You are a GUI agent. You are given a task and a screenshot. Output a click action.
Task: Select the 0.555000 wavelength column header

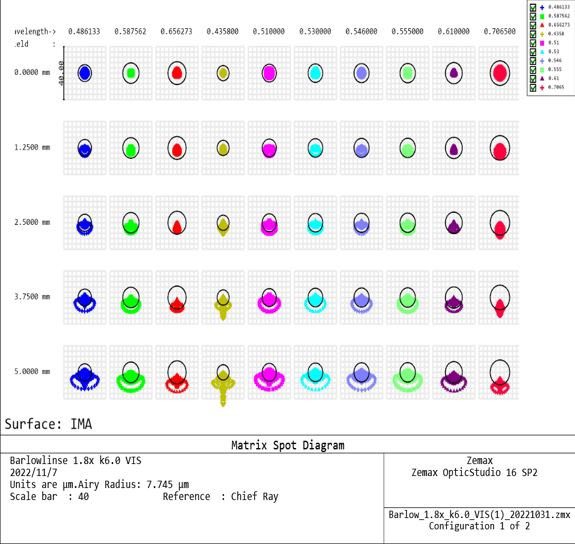(407, 32)
